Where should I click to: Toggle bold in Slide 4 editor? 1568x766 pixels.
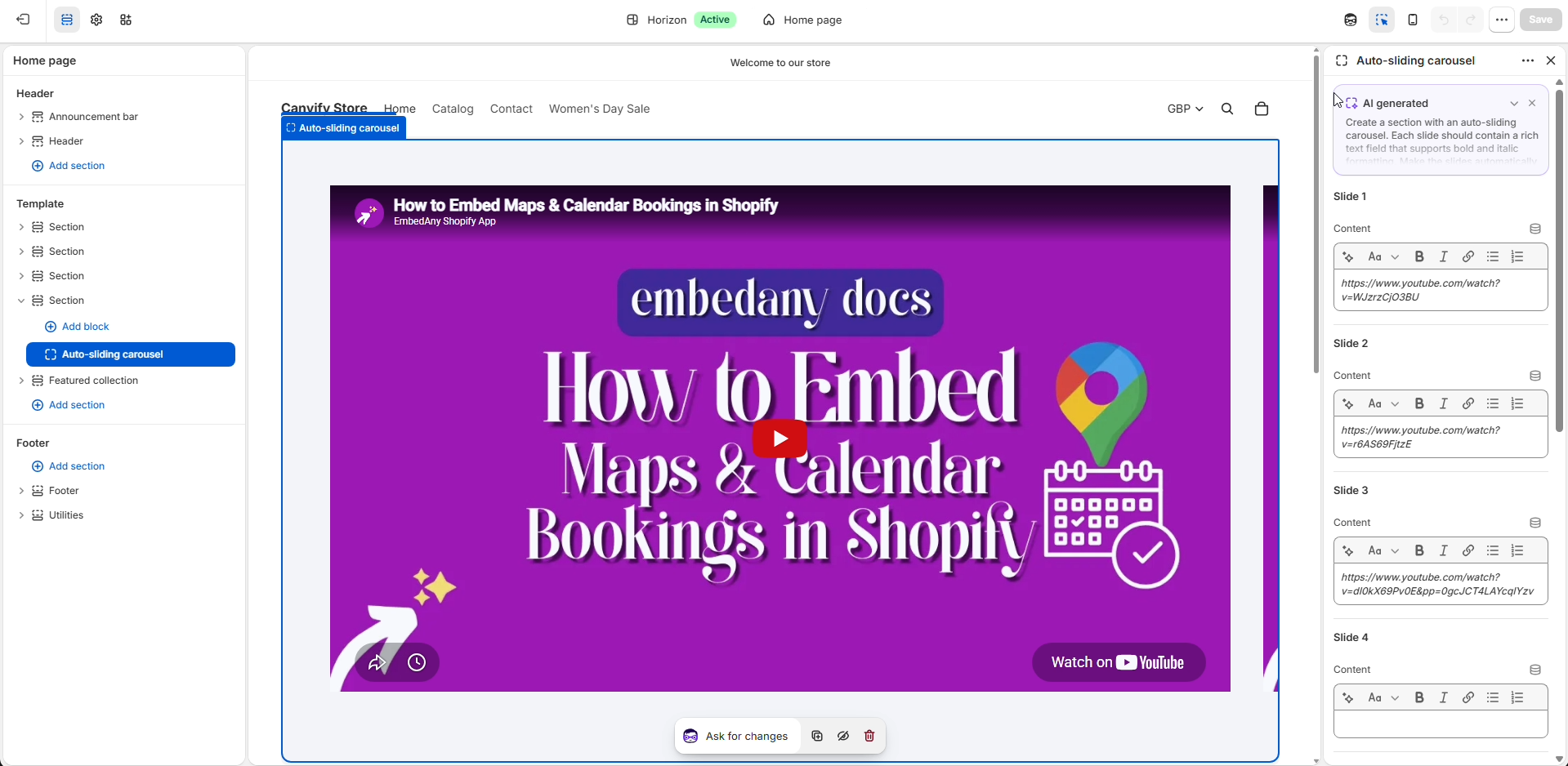click(1419, 697)
